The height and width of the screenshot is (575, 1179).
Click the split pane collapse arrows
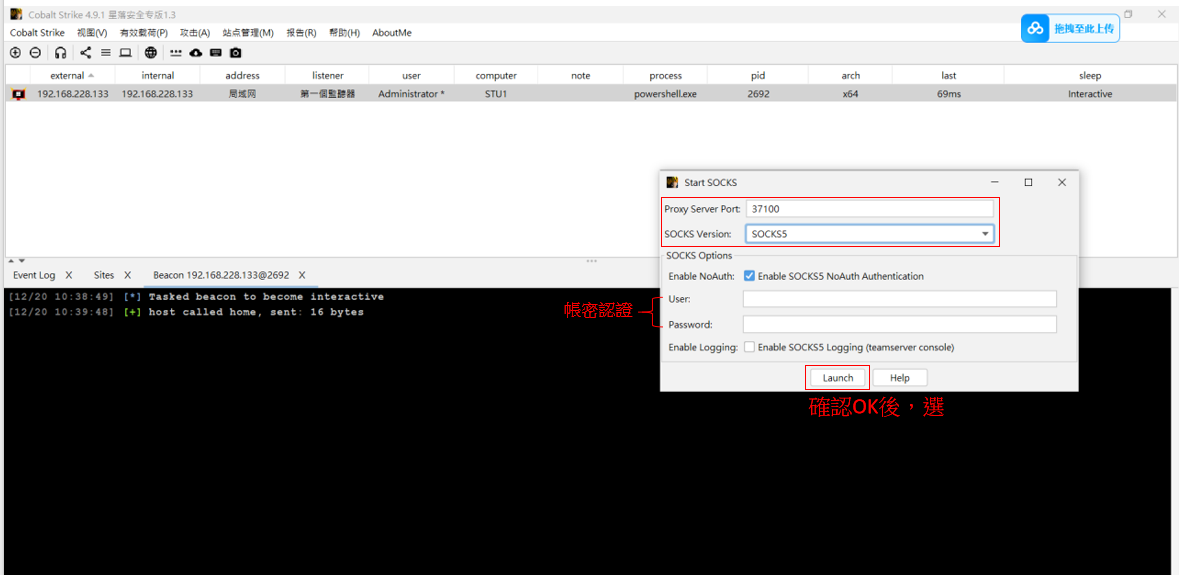pyautogui.click(x=17, y=261)
